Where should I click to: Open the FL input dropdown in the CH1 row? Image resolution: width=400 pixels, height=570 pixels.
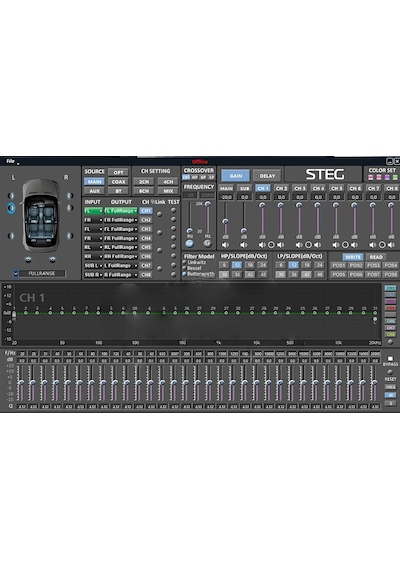point(93,210)
